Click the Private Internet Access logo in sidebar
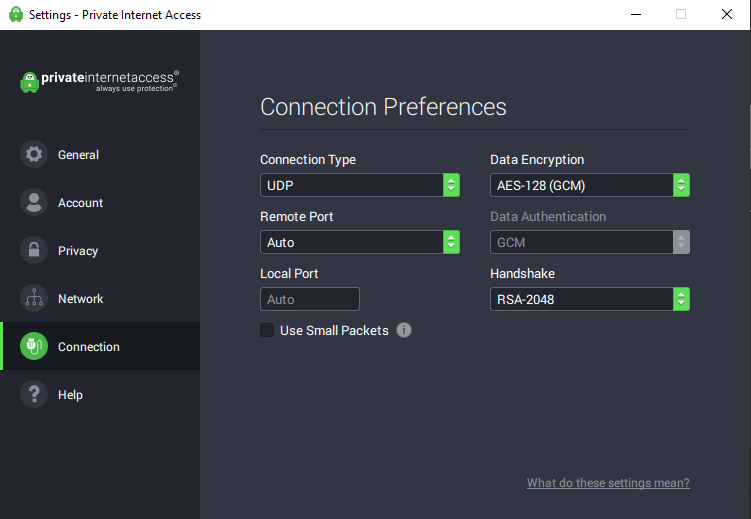 pos(100,81)
